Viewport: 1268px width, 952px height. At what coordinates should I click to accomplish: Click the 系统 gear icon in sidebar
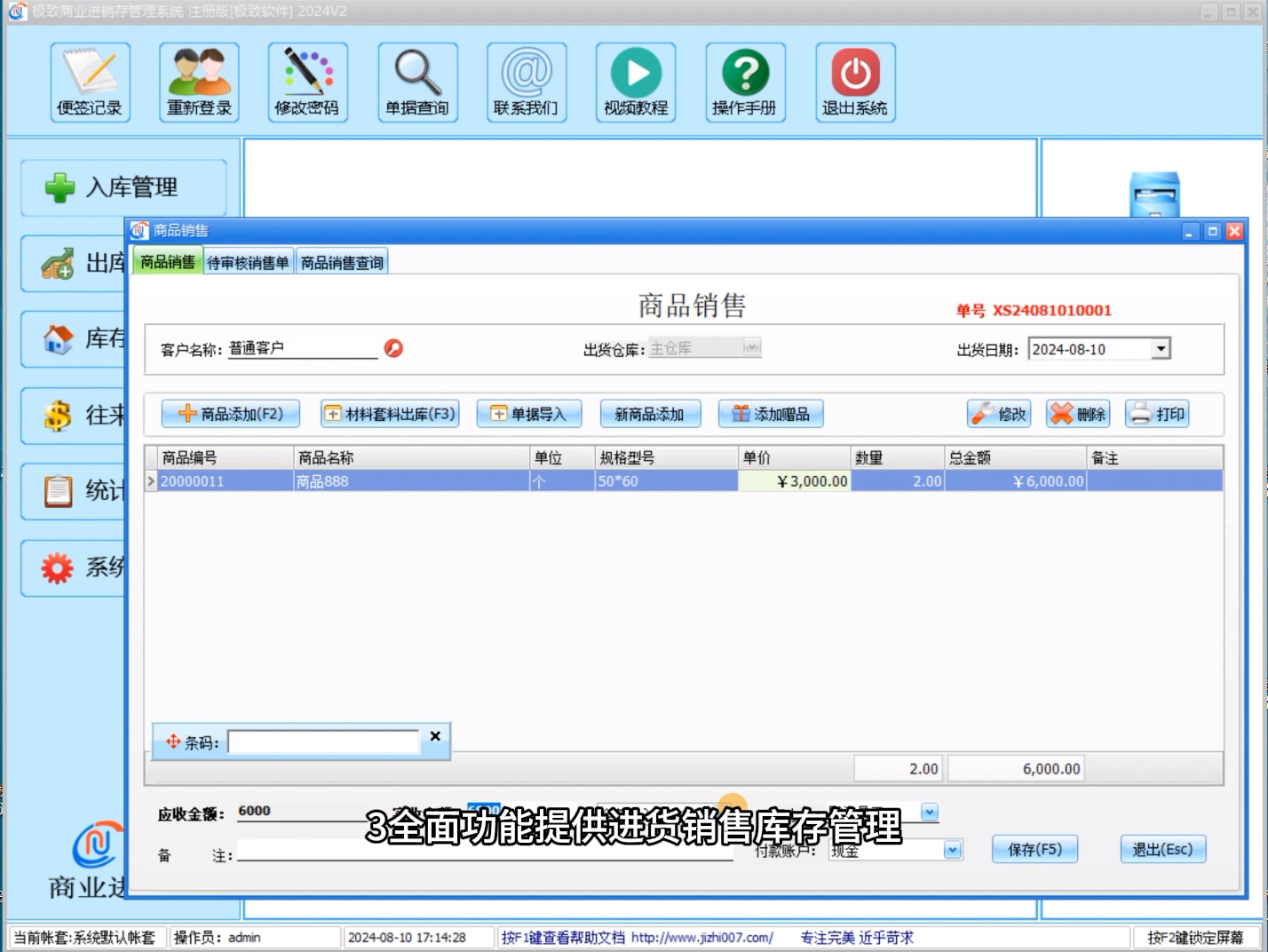point(58,567)
